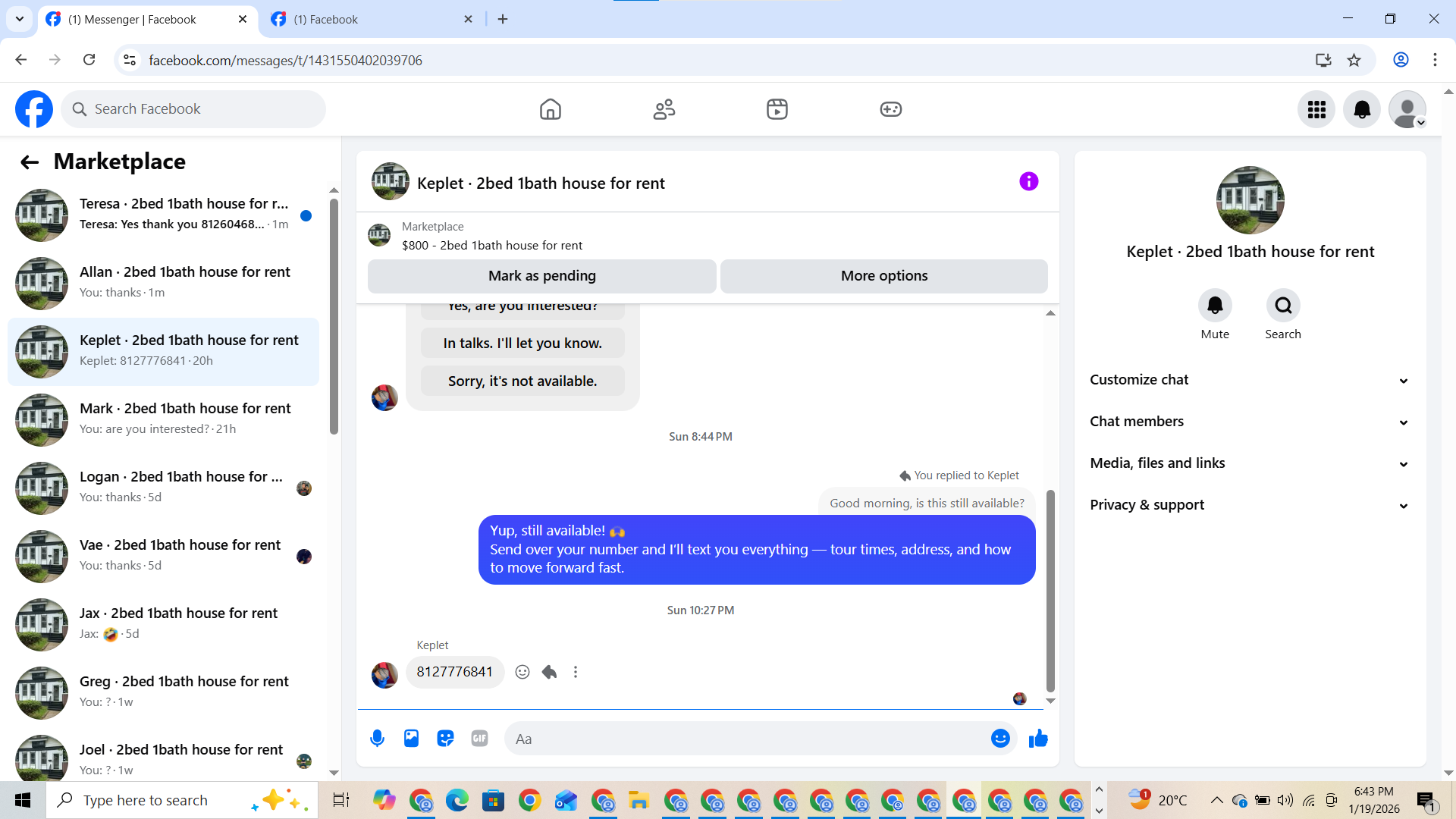The width and height of the screenshot is (1456, 819).
Task: Expand Customize chat section
Action: 1250,380
